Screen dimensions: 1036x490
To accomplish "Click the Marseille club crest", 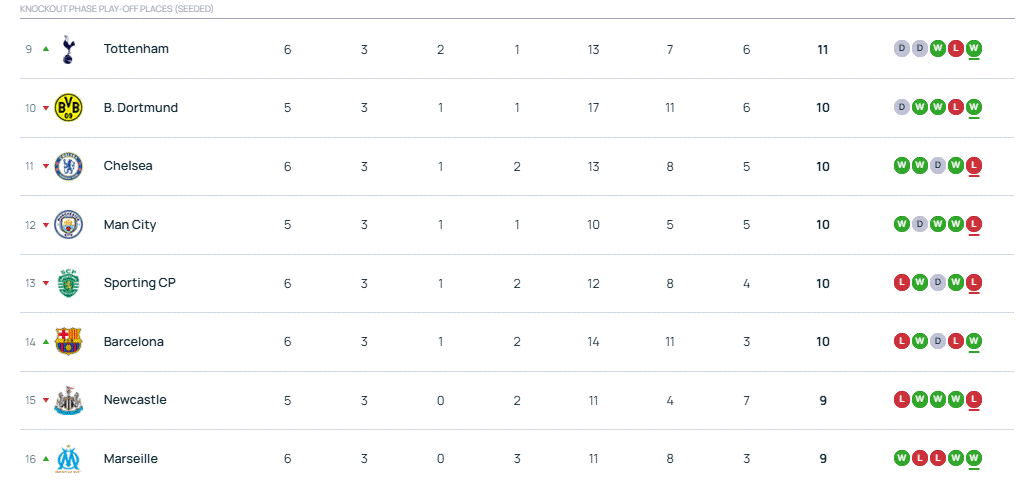I will coord(68,459).
